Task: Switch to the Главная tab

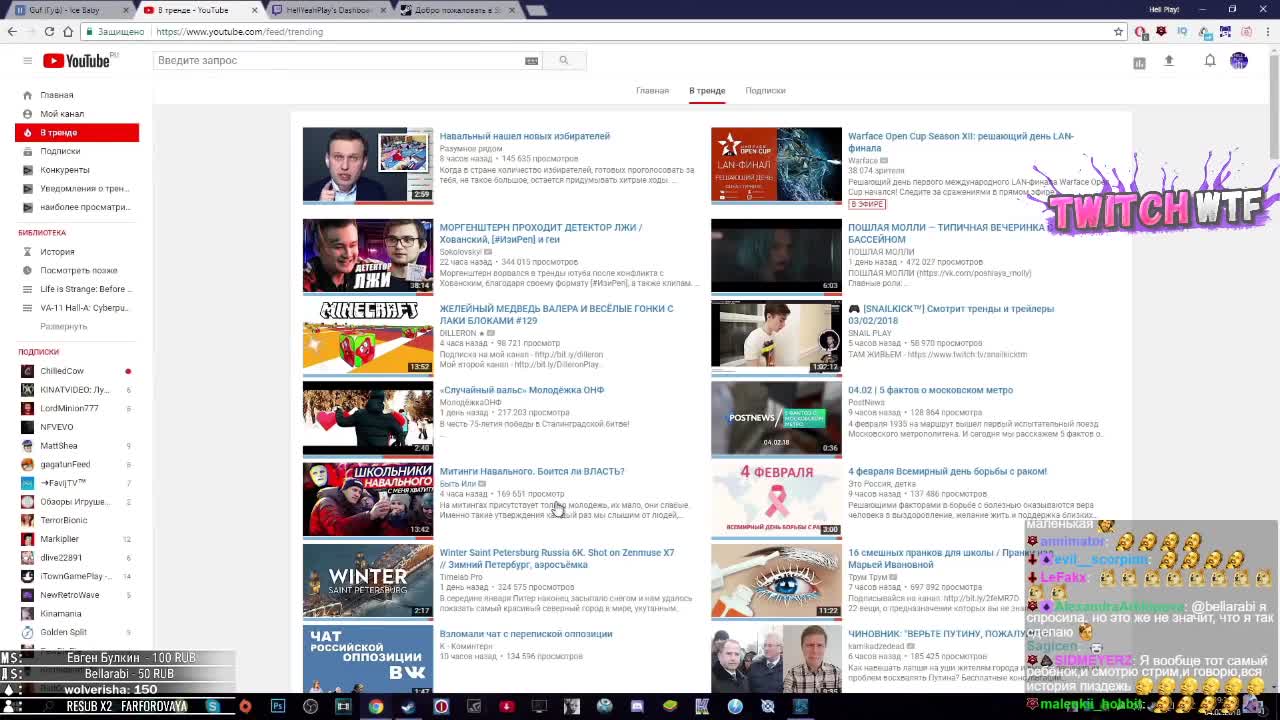Action: coord(652,91)
